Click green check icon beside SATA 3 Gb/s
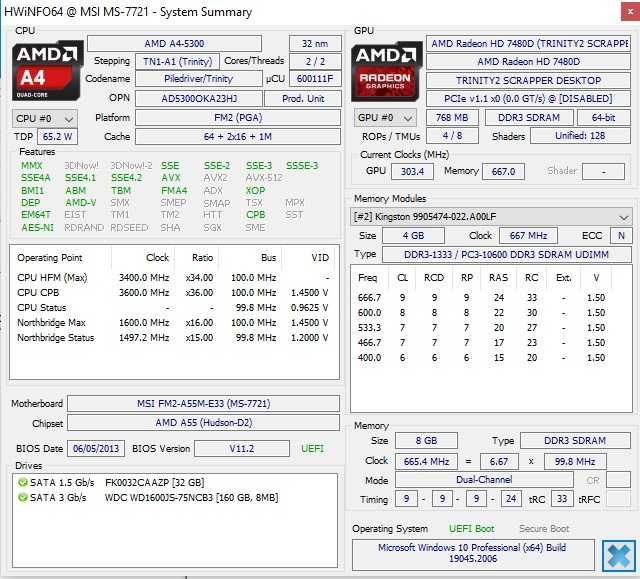The width and height of the screenshot is (640, 579). pos(23,497)
